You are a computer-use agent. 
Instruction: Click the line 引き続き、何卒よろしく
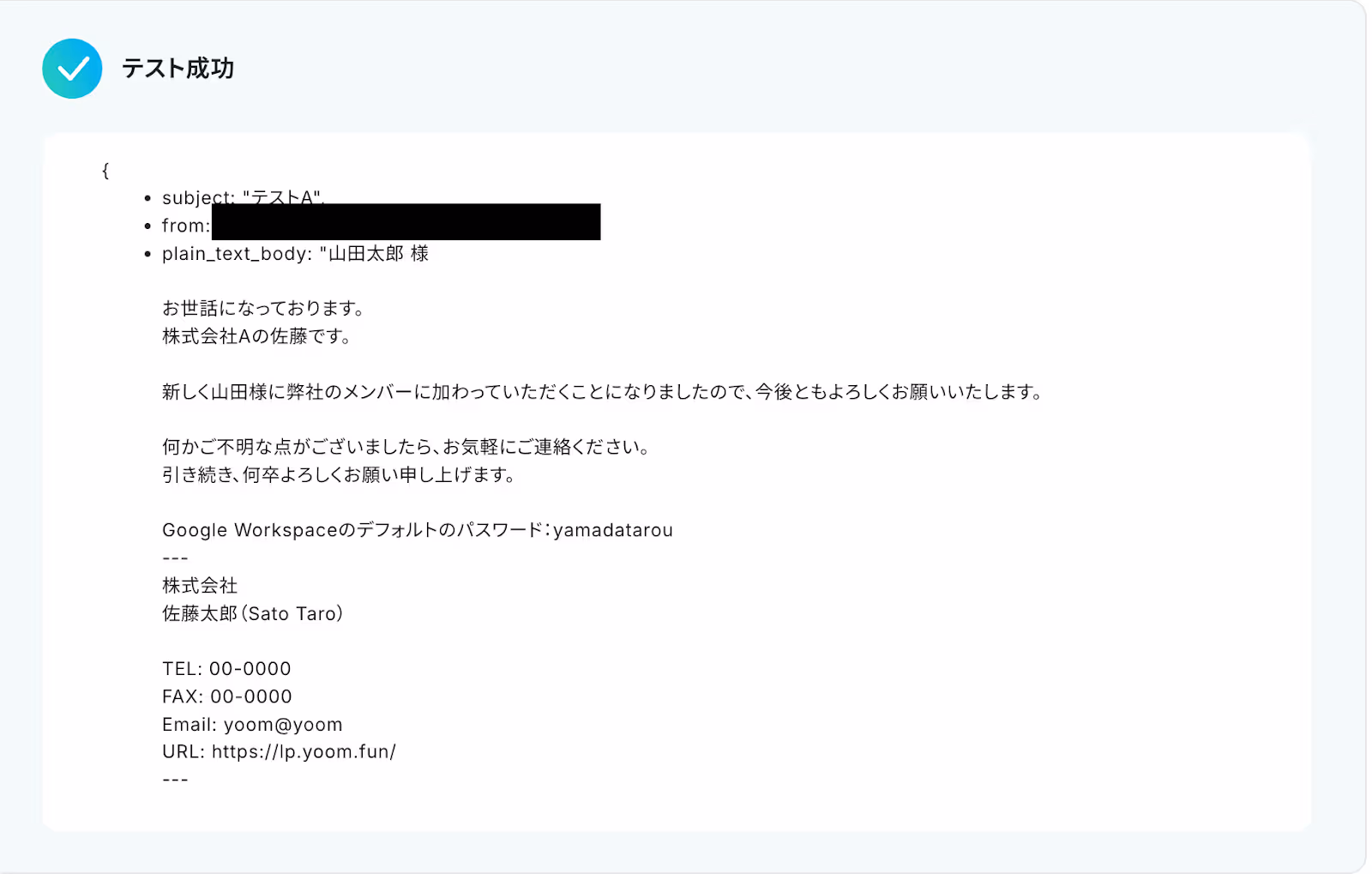click(339, 474)
